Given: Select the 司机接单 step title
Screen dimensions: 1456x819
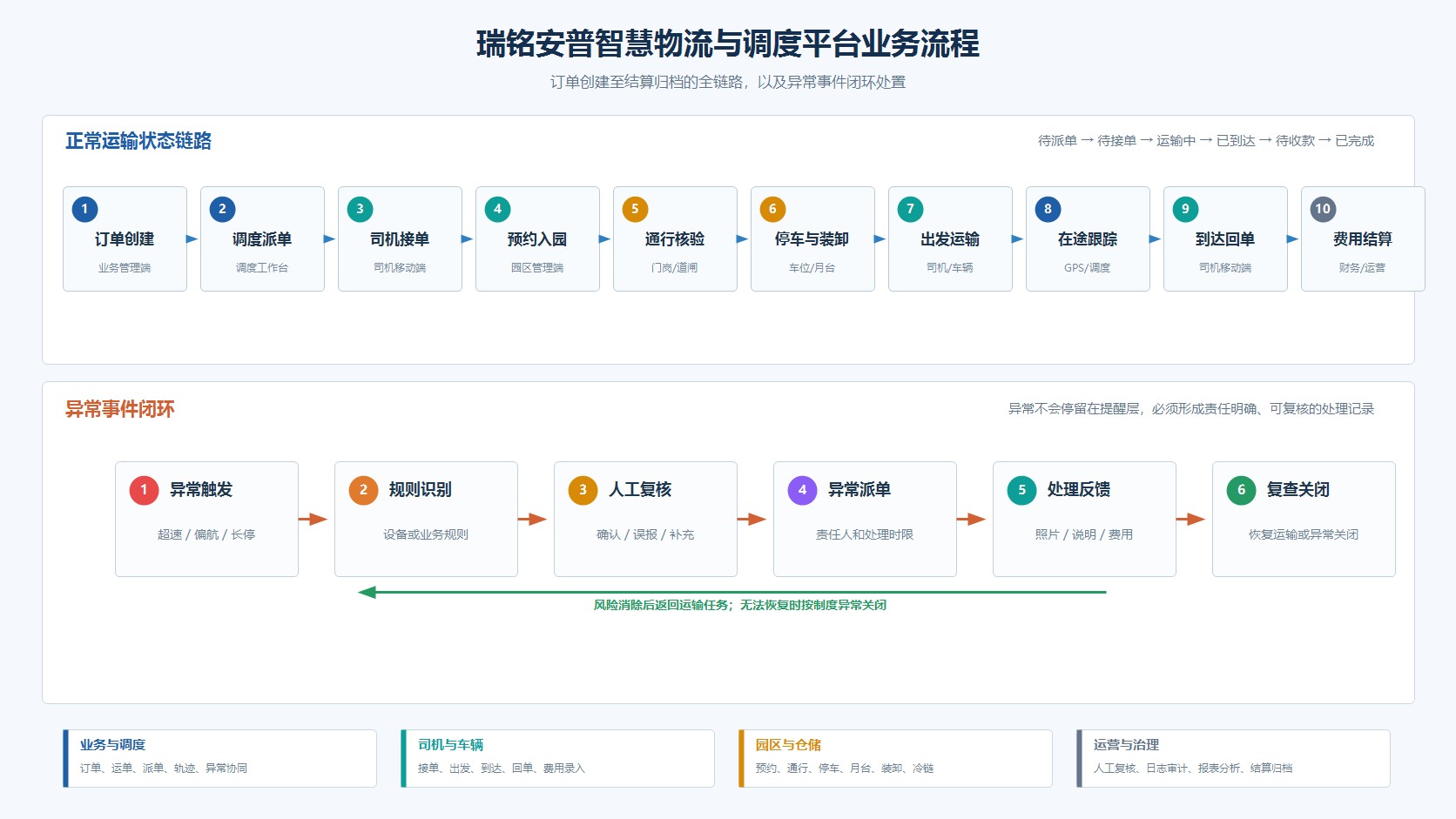Looking at the screenshot, I should coord(400,239).
